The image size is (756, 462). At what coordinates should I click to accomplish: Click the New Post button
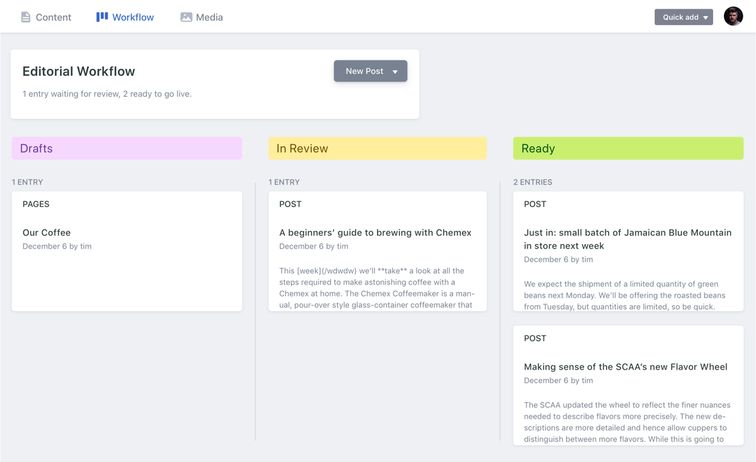(364, 71)
